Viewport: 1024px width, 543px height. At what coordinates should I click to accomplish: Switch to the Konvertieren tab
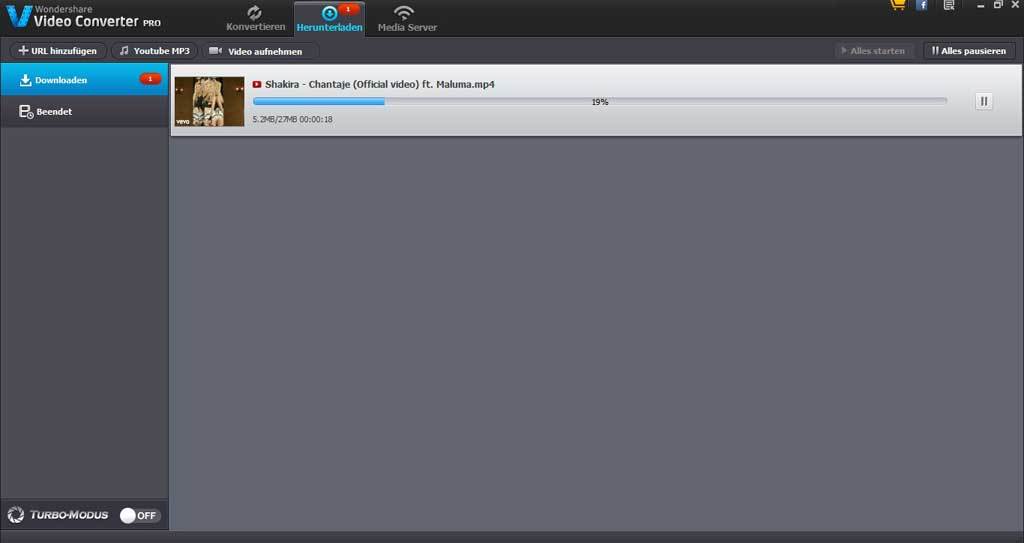(x=255, y=19)
